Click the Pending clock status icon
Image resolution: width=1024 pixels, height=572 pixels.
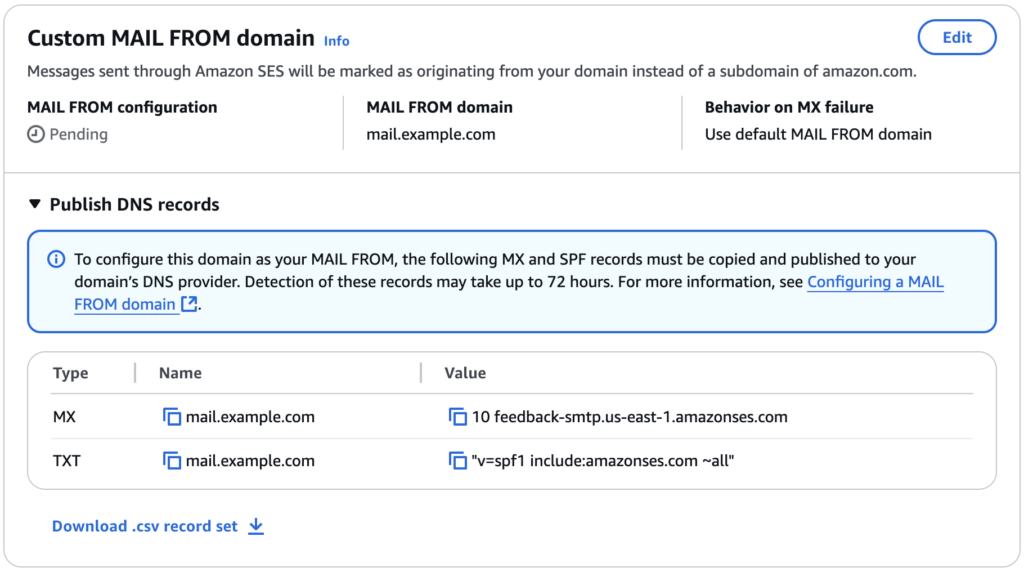[36, 134]
